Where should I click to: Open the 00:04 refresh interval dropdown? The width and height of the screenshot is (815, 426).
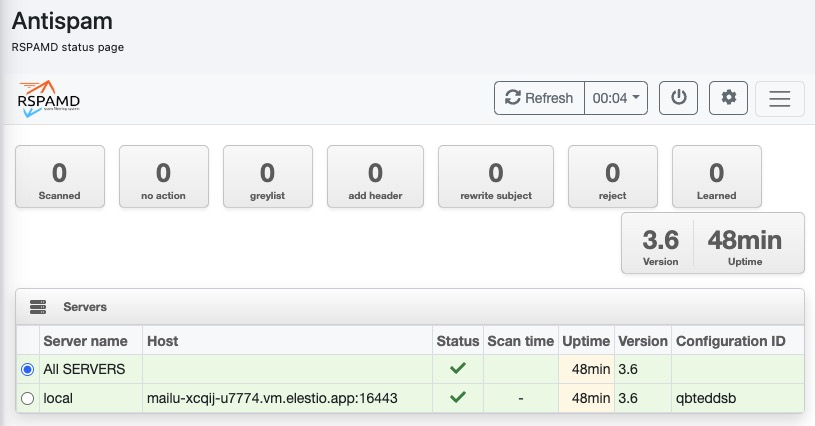(x=618, y=98)
